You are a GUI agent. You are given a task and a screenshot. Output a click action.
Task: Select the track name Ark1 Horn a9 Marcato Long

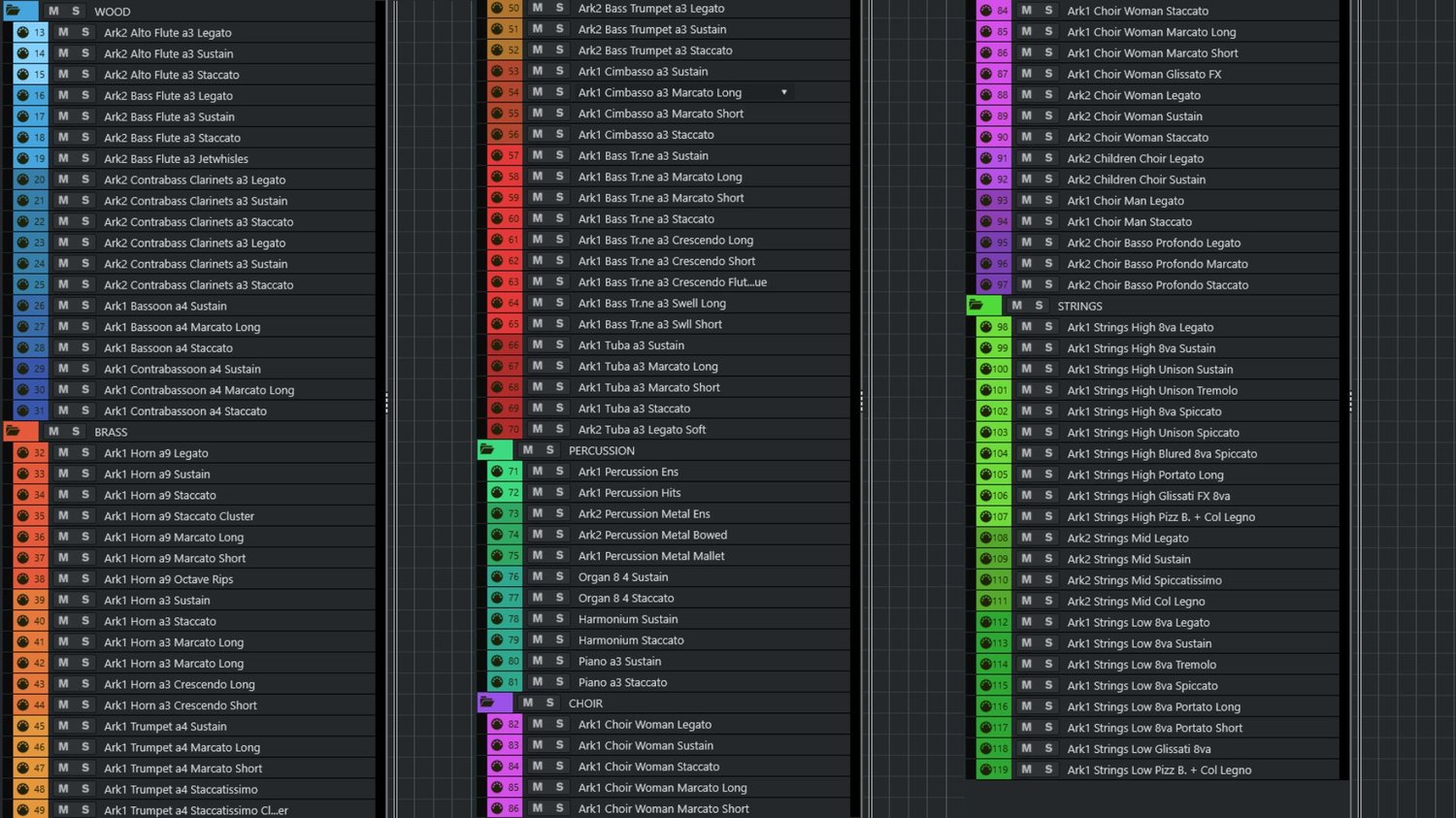[x=174, y=538]
